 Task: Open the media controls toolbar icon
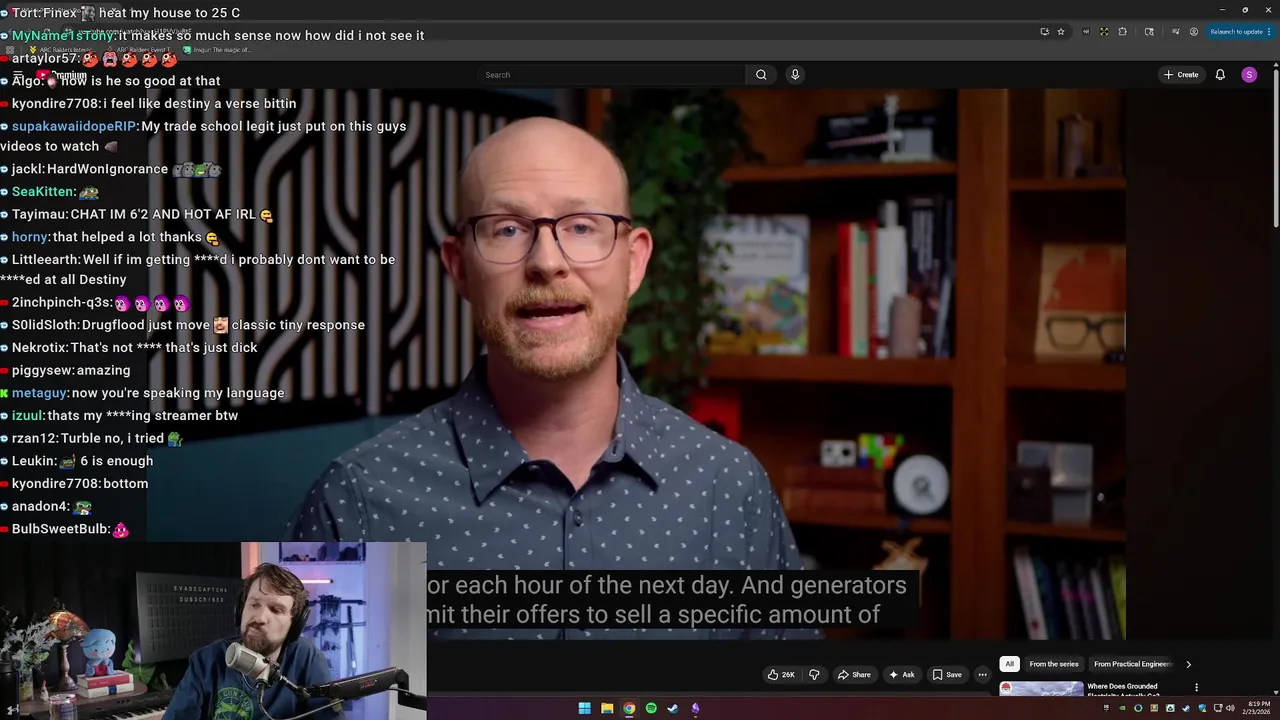[1176, 32]
